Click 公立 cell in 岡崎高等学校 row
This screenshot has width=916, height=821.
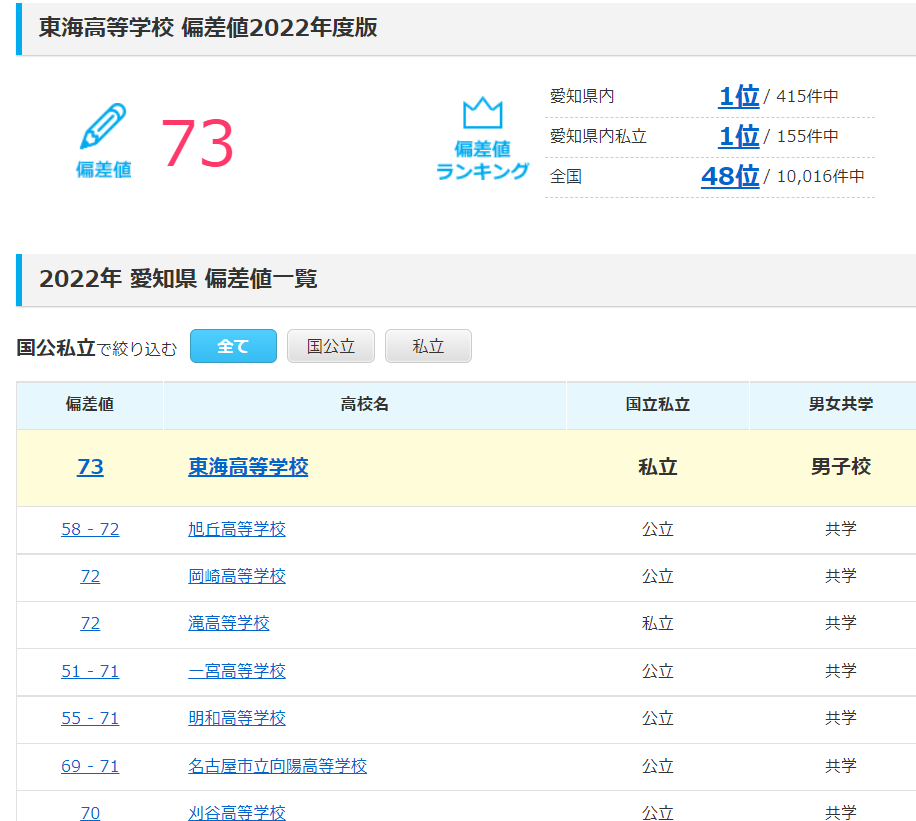tap(658, 576)
